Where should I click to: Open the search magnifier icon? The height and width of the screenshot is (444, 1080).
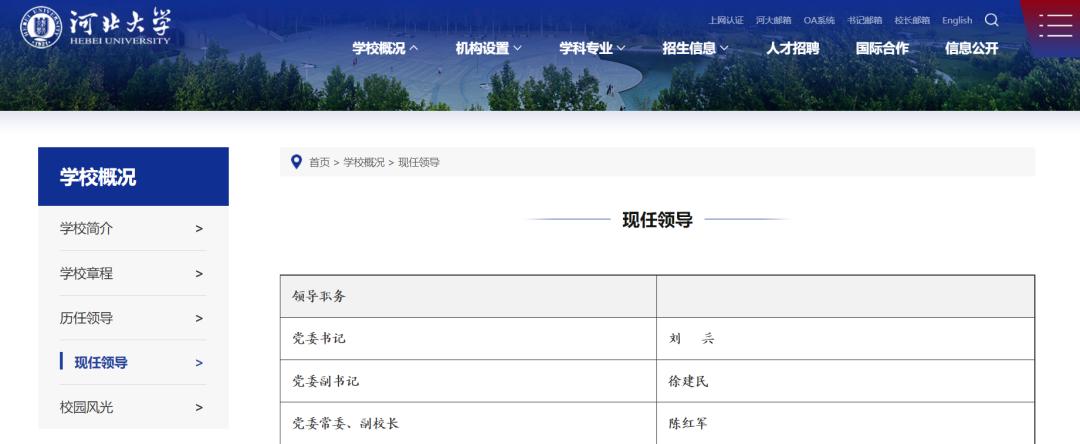(992, 20)
